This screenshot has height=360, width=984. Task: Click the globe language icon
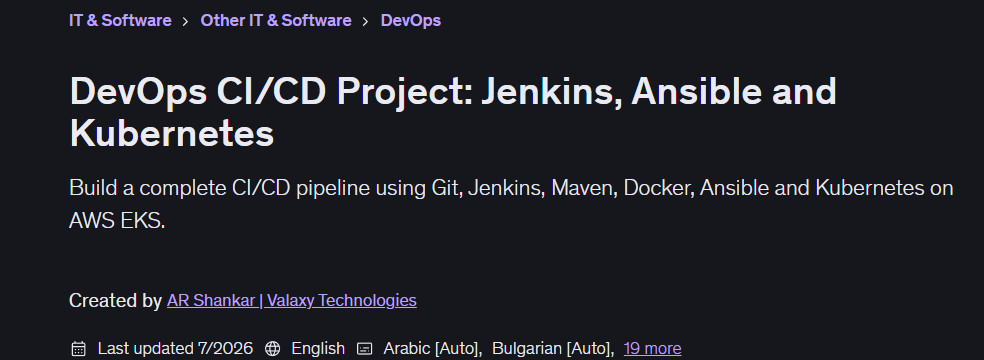[272, 349]
